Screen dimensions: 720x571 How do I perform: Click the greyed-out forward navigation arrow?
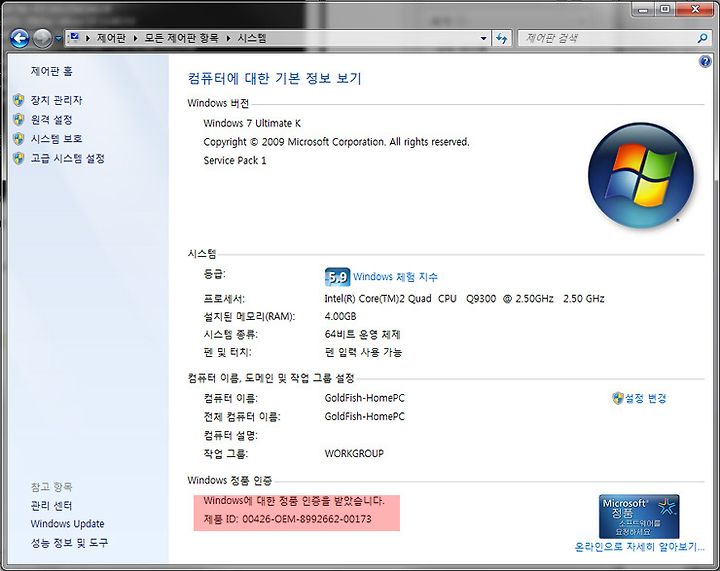point(42,39)
